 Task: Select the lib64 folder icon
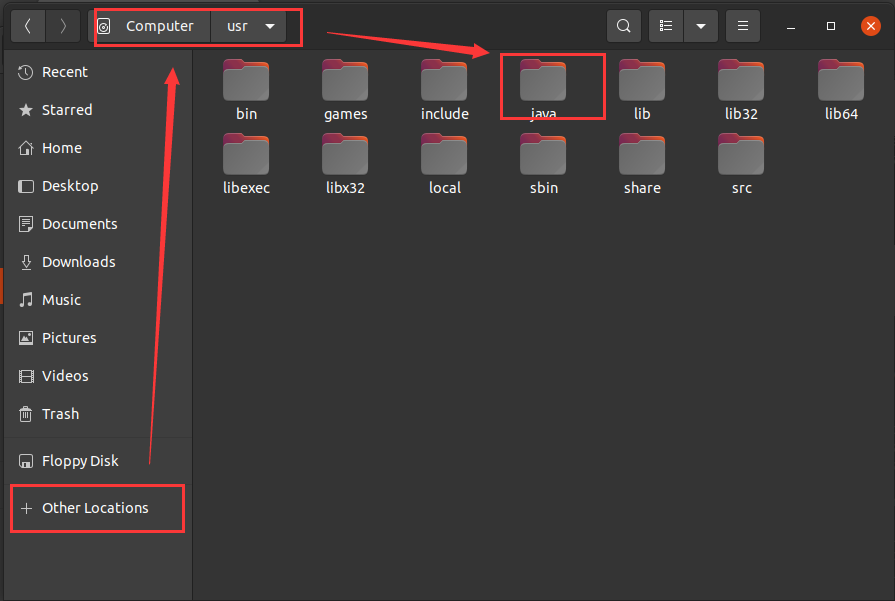coord(841,80)
